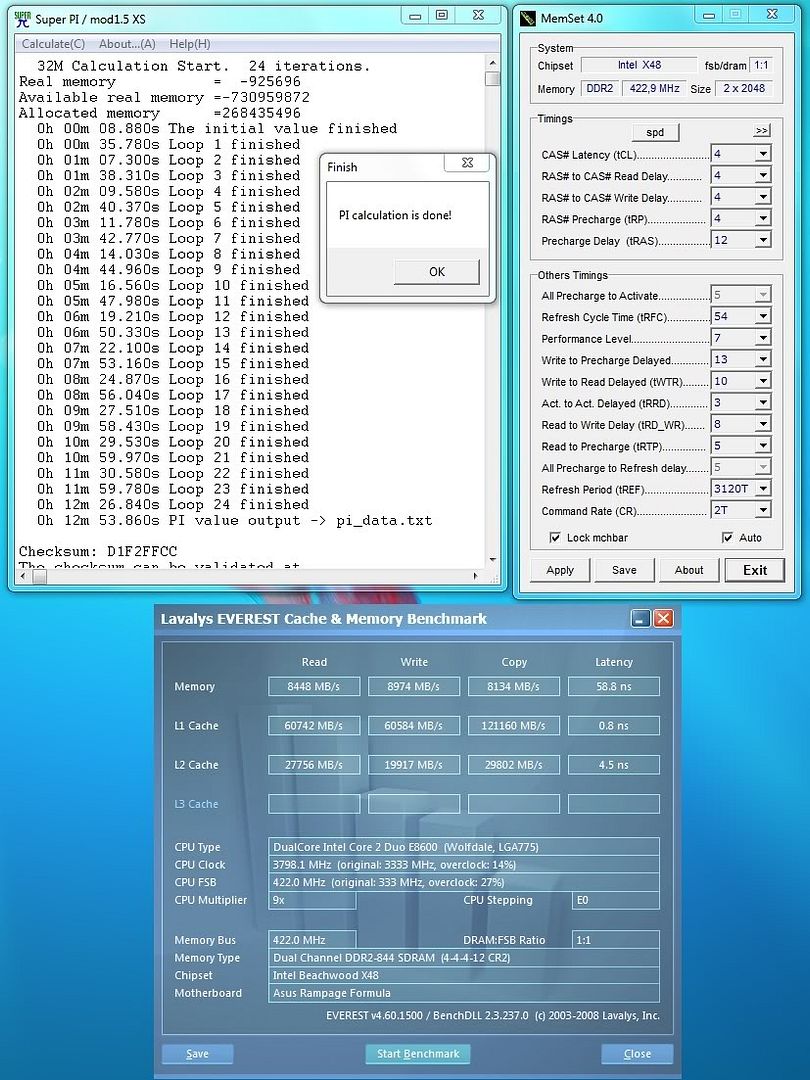Open the About menu in Super PI
The image size is (810, 1080).
pos(127,44)
